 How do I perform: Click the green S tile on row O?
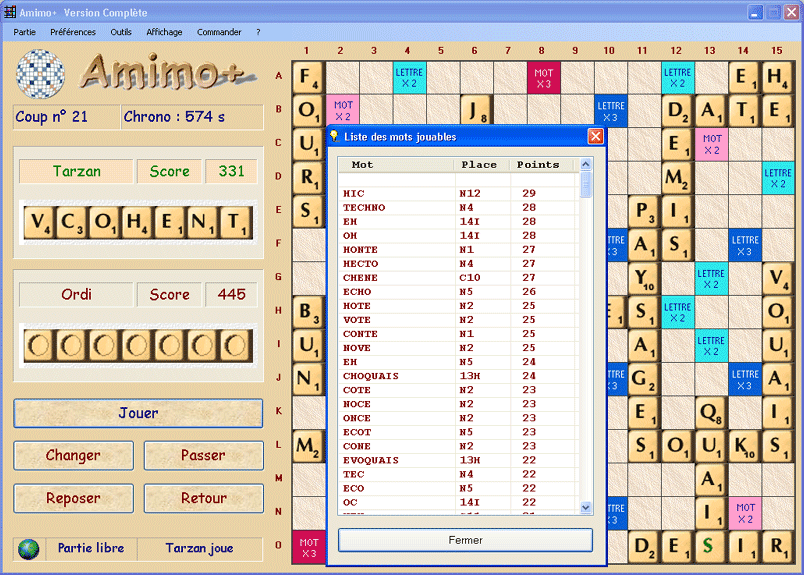[x=711, y=546]
